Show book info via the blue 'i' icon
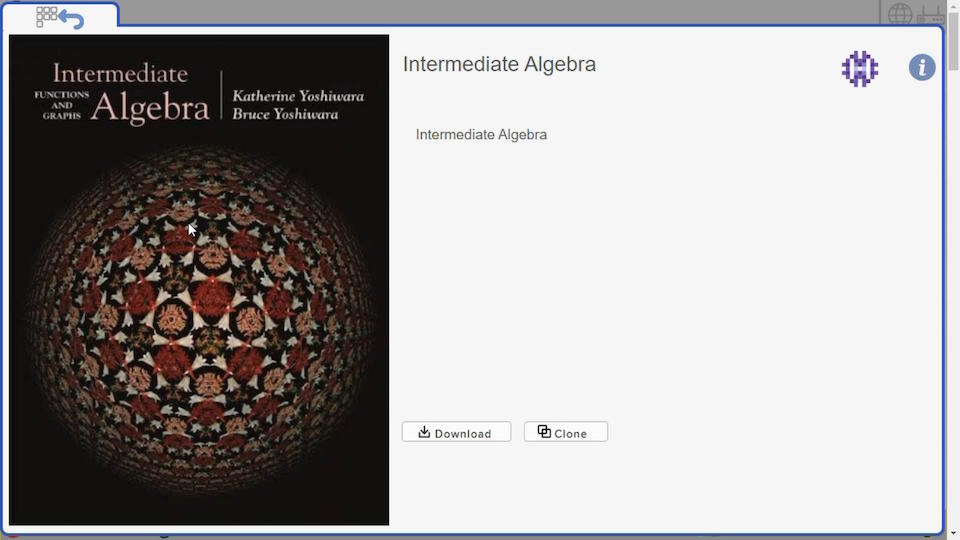960x540 pixels. coord(921,67)
